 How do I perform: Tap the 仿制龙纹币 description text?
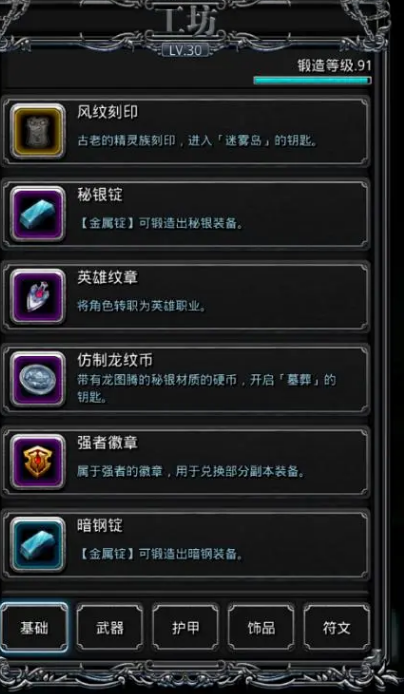[x=207, y=389]
